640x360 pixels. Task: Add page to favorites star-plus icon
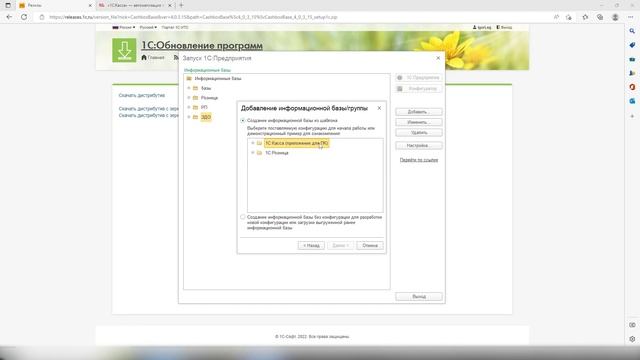(x=569, y=17)
